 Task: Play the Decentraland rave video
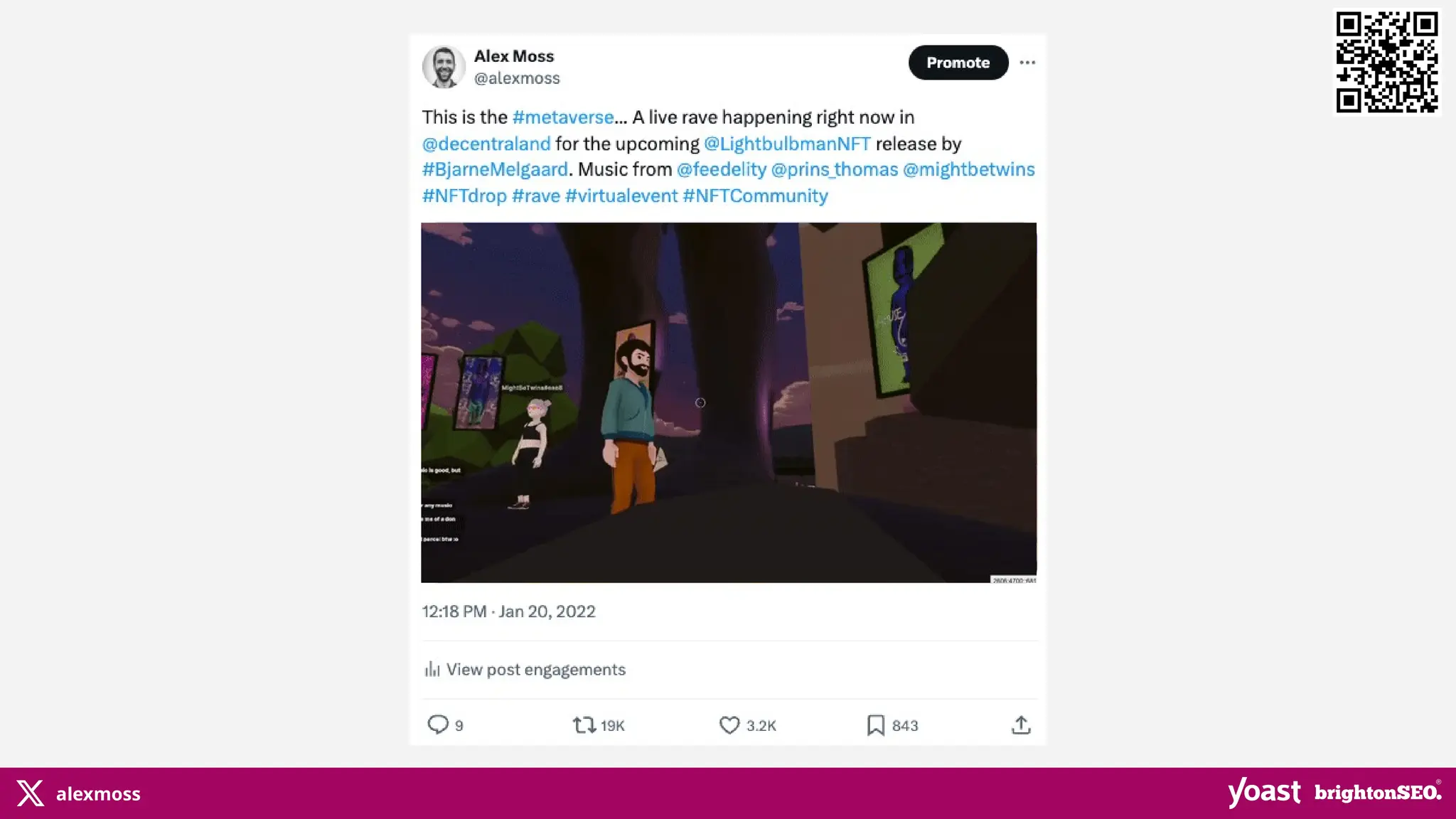pos(729,402)
